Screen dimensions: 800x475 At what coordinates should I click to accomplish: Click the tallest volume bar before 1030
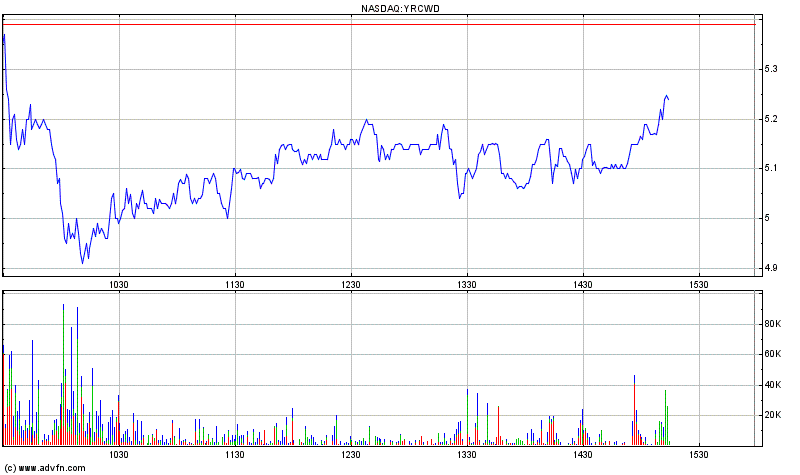click(63, 375)
